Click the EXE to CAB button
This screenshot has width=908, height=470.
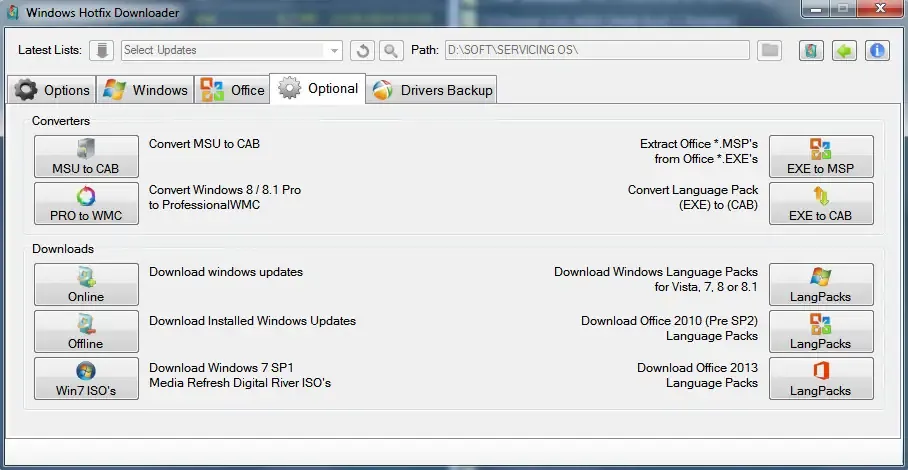tap(820, 204)
